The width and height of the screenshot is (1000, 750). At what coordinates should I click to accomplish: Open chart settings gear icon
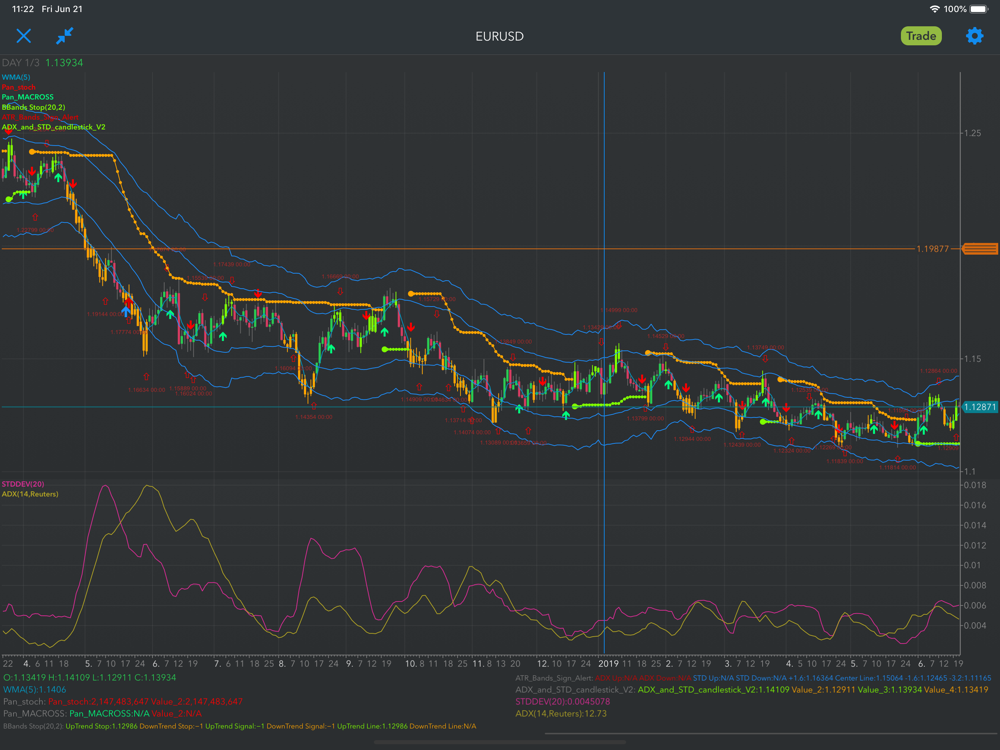coord(974,36)
